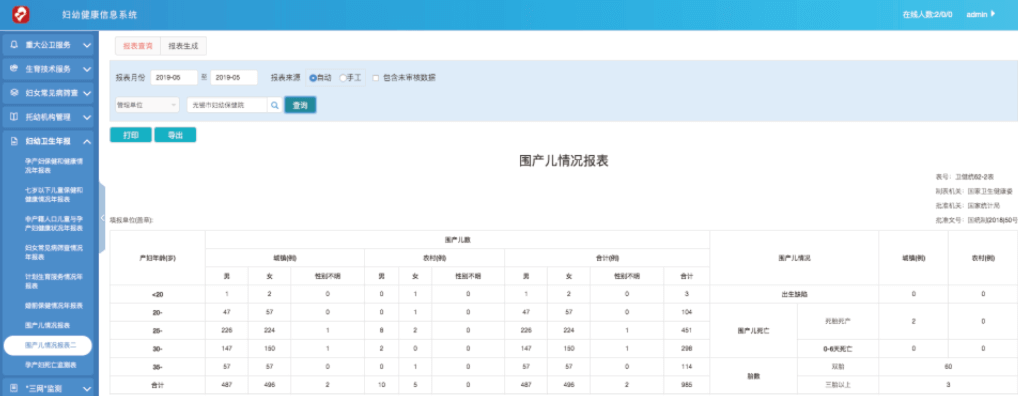
Task: Click the end month field after 至
Action: [x=234, y=77]
